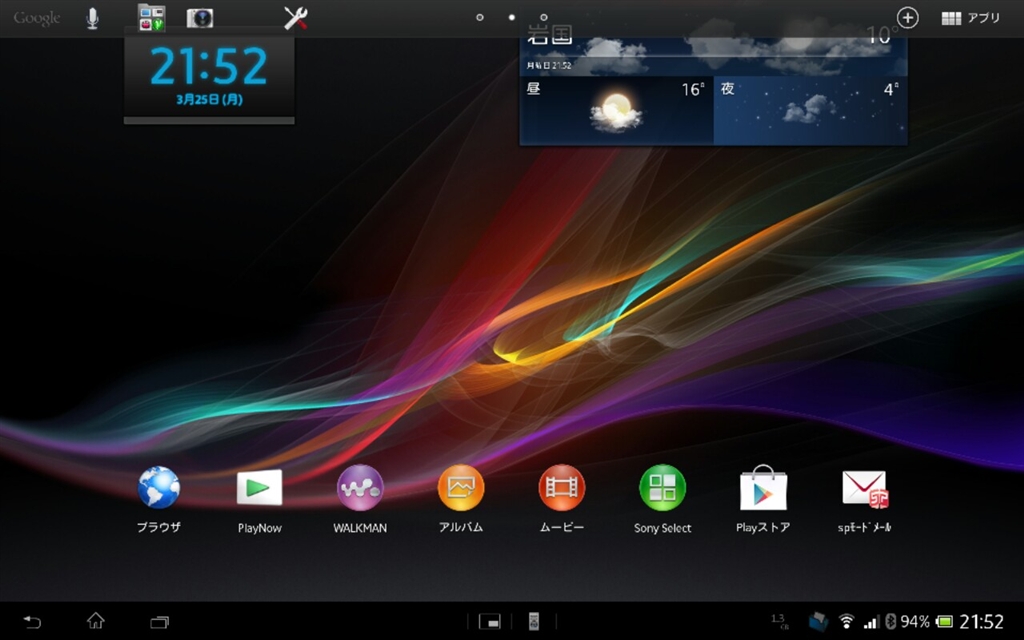The image size is (1024, 640).
Task: Tap the 昼 daytime forecast panel
Action: (616, 110)
